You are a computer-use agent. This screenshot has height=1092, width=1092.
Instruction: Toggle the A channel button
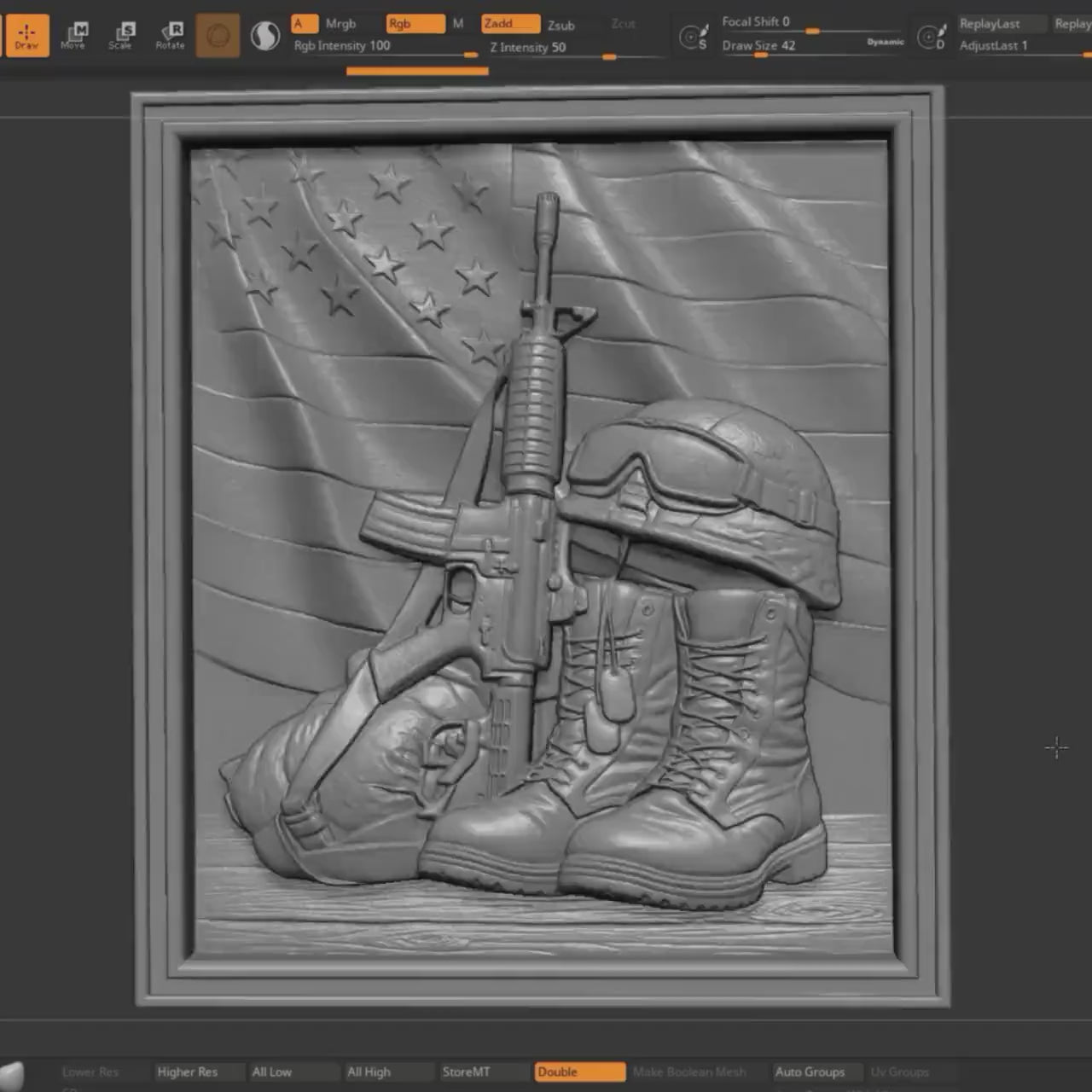point(304,24)
